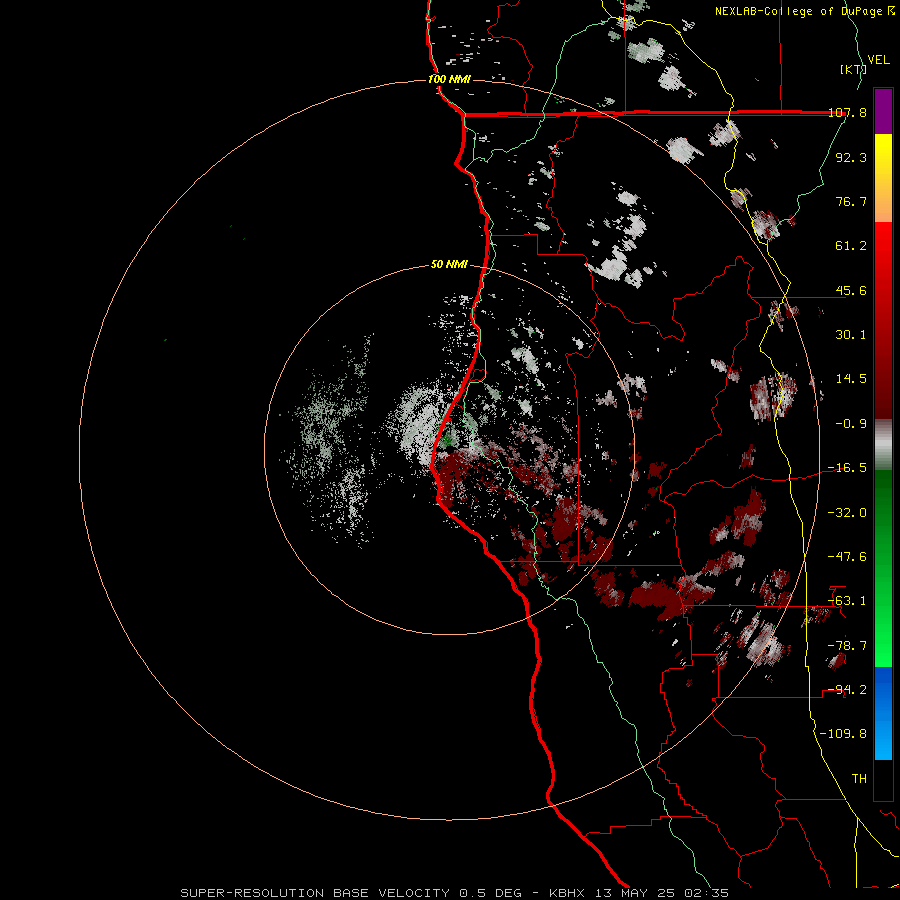The width and height of the screenshot is (900, 900).
Task: Select the -16.5 velocity scale value
Action: point(847,468)
